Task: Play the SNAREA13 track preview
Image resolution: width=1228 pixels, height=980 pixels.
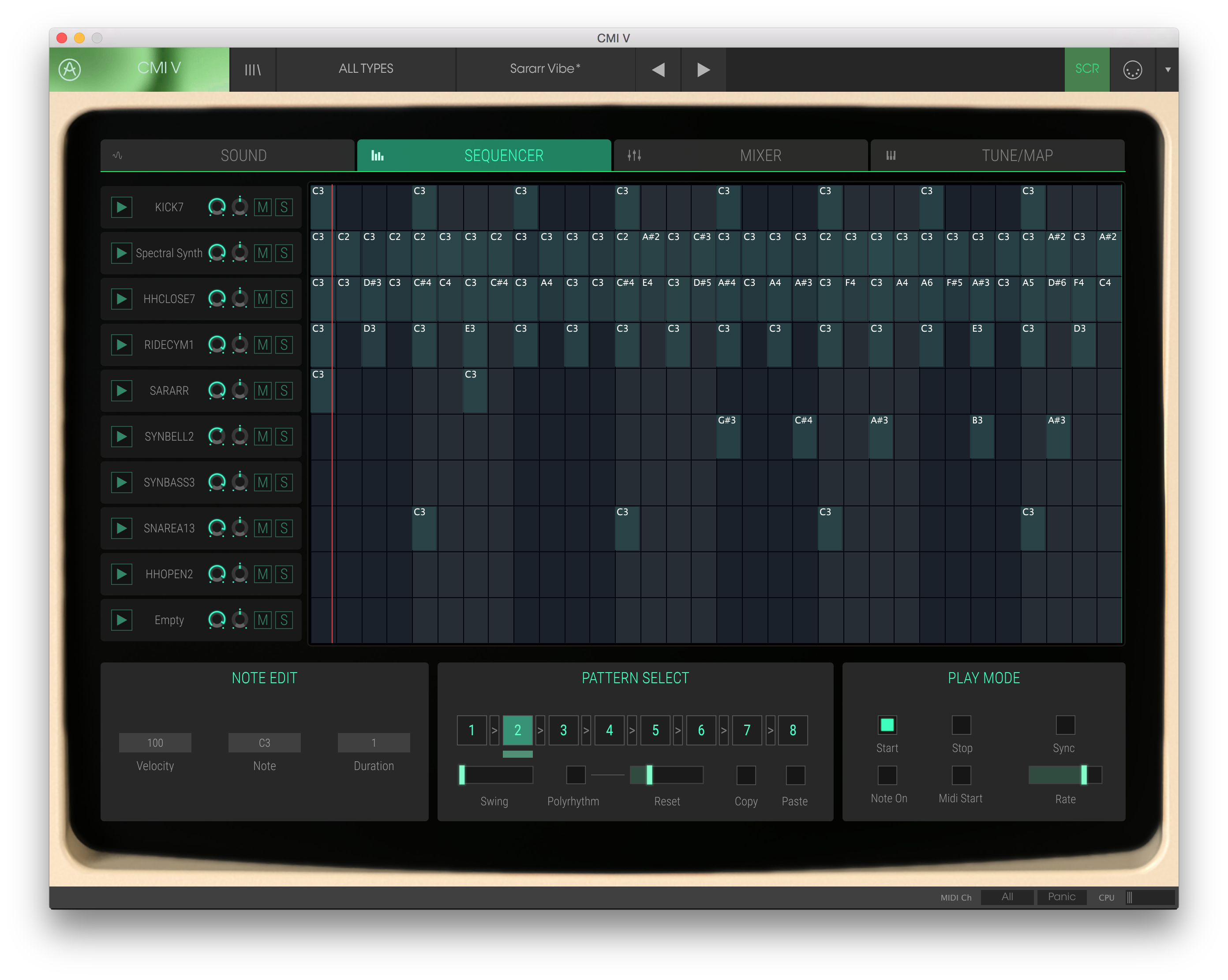Action: tap(121, 528)
